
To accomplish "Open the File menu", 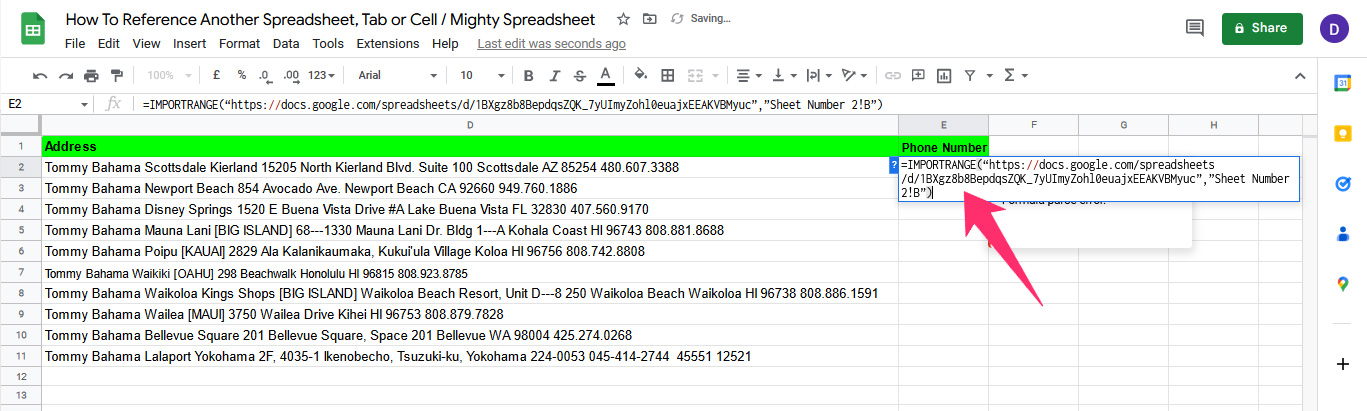I will [x=75, y=44].
